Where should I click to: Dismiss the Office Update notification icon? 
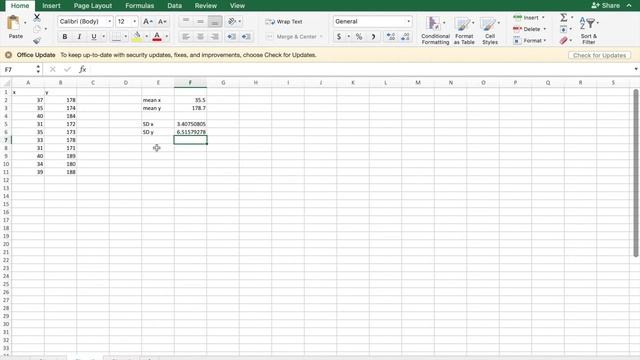click(8, 55)
